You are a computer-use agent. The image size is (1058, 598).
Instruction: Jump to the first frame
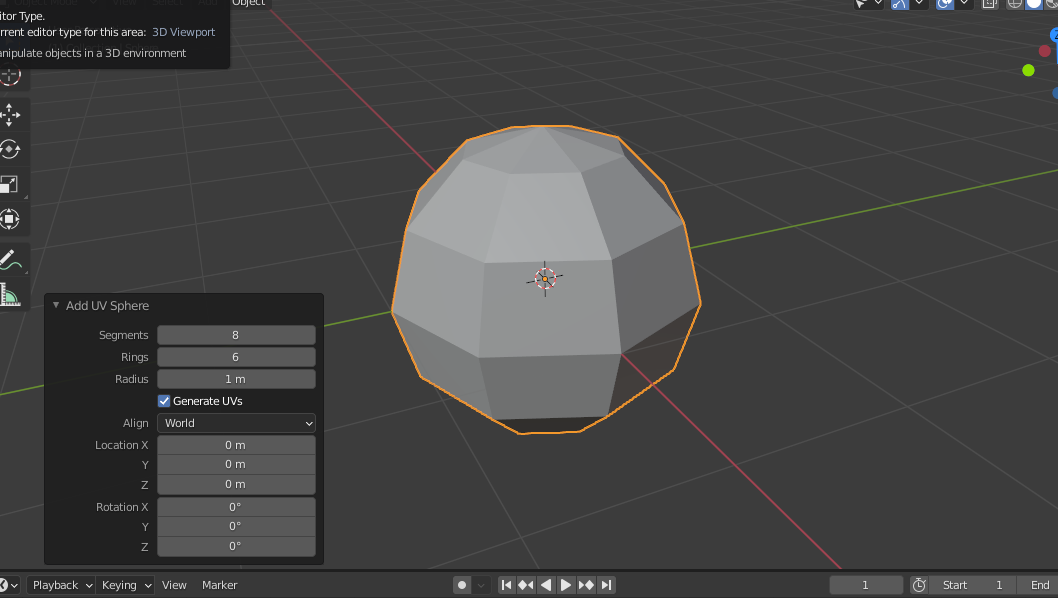point(506,585)
